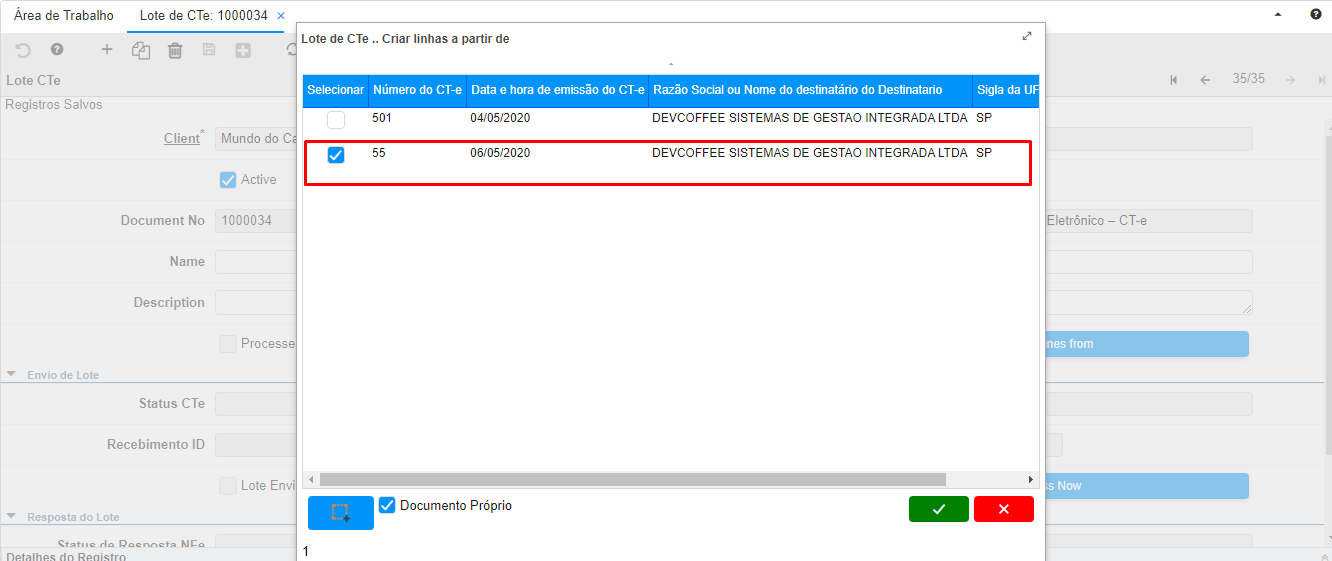Click the Name input field
1332x561 pixels.
pyautogui.click(x=256, y=261)
